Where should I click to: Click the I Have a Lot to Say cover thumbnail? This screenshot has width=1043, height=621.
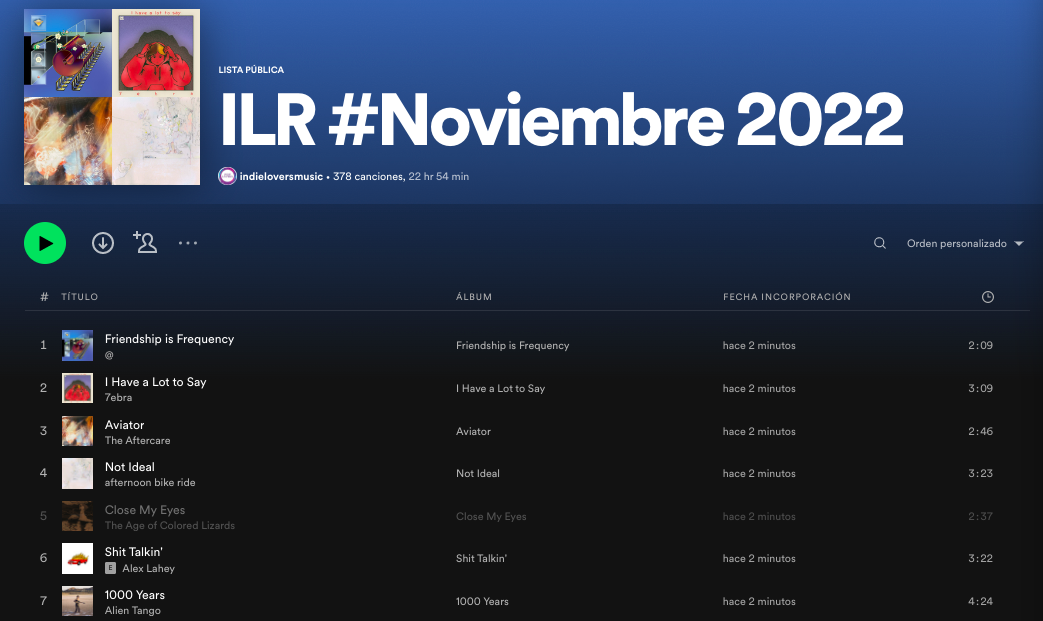[x=77, y=388]
